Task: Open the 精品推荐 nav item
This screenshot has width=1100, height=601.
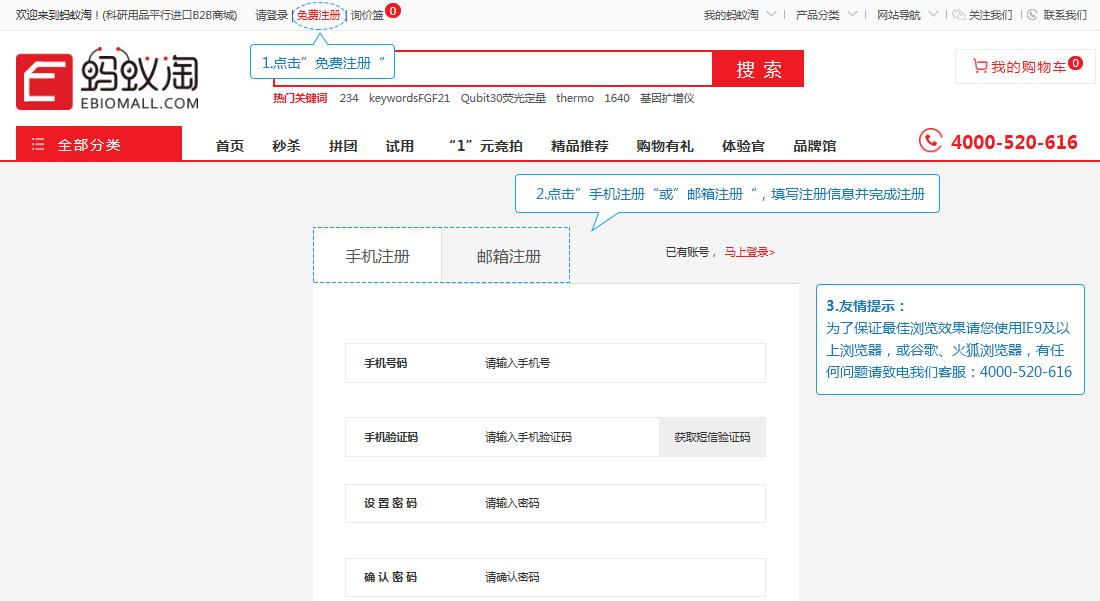Action: [579, 146]
